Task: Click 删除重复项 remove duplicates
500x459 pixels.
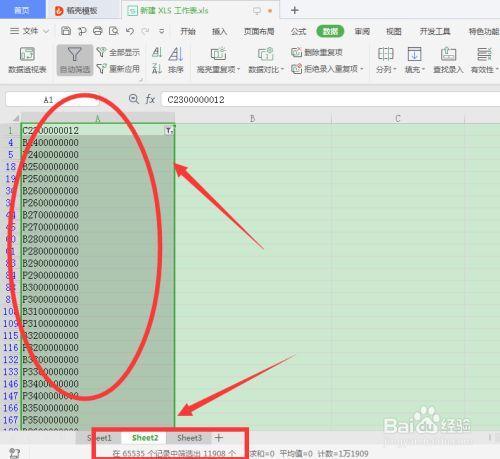Action: [317, 52]
